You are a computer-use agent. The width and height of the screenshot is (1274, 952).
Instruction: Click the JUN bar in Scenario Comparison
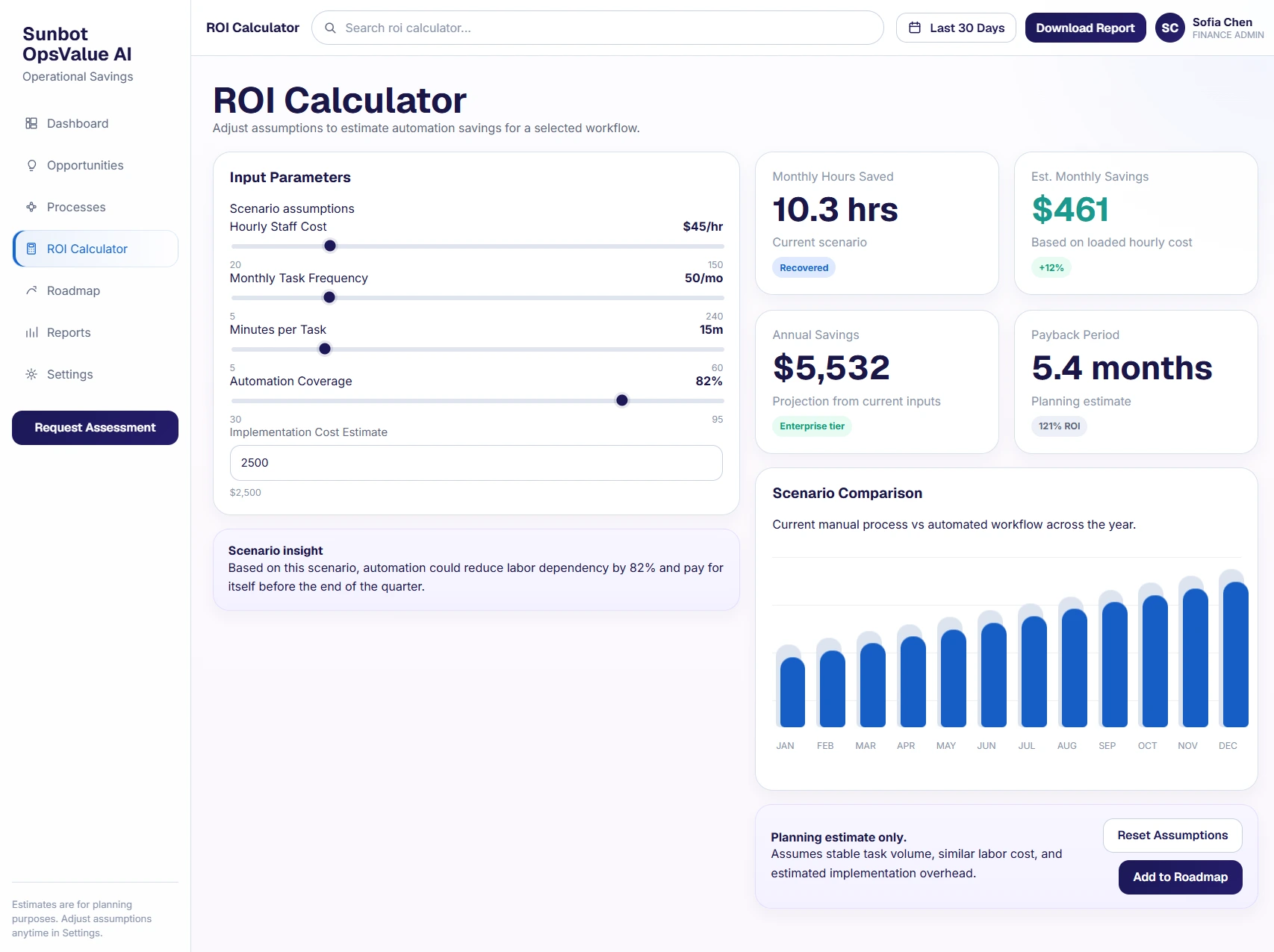pos(994,674)
